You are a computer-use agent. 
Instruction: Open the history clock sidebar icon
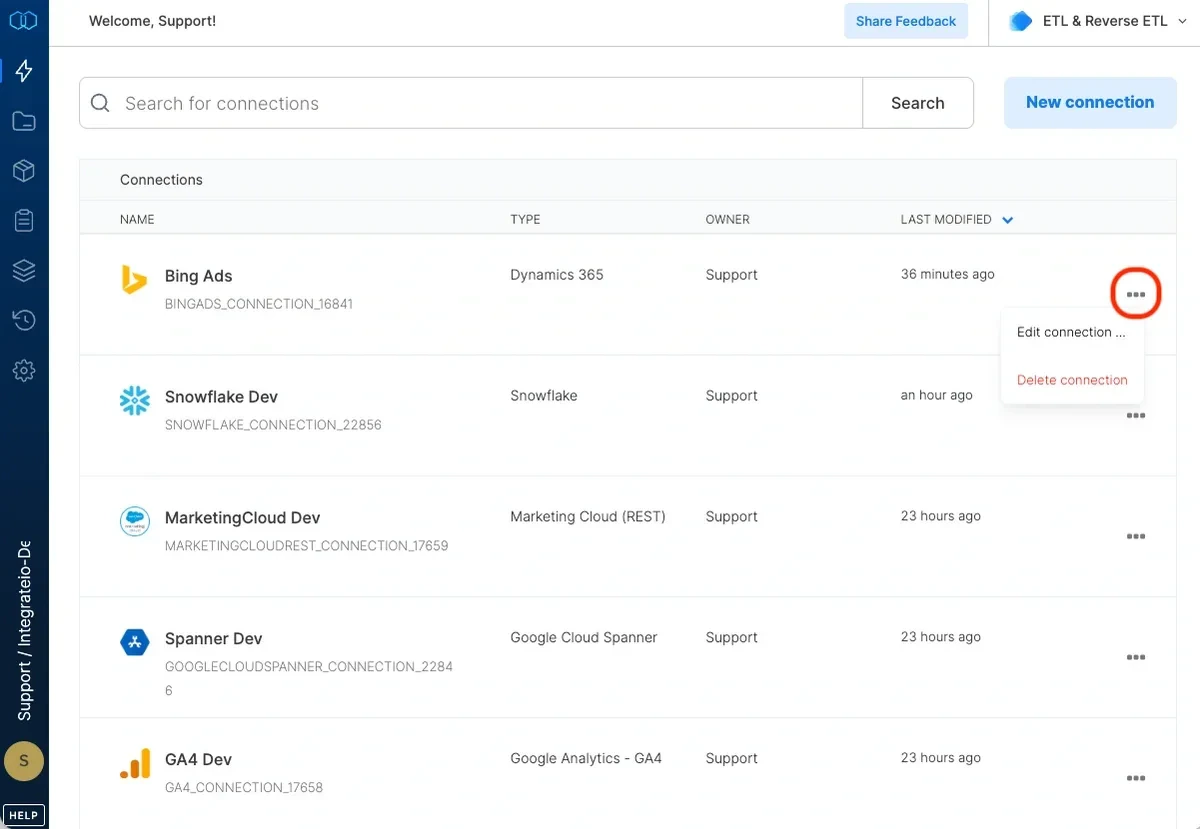click(24, 320)
